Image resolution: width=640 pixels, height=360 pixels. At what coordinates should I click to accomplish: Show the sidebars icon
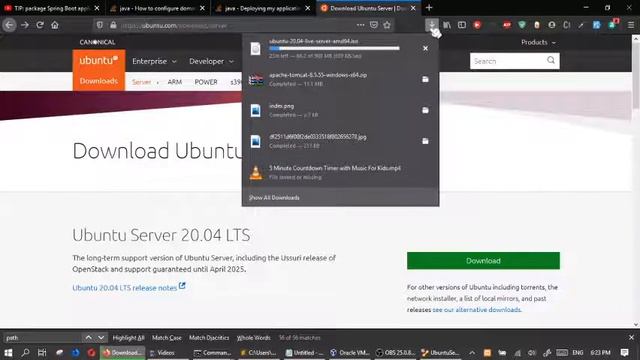click(x=462, y=25)
